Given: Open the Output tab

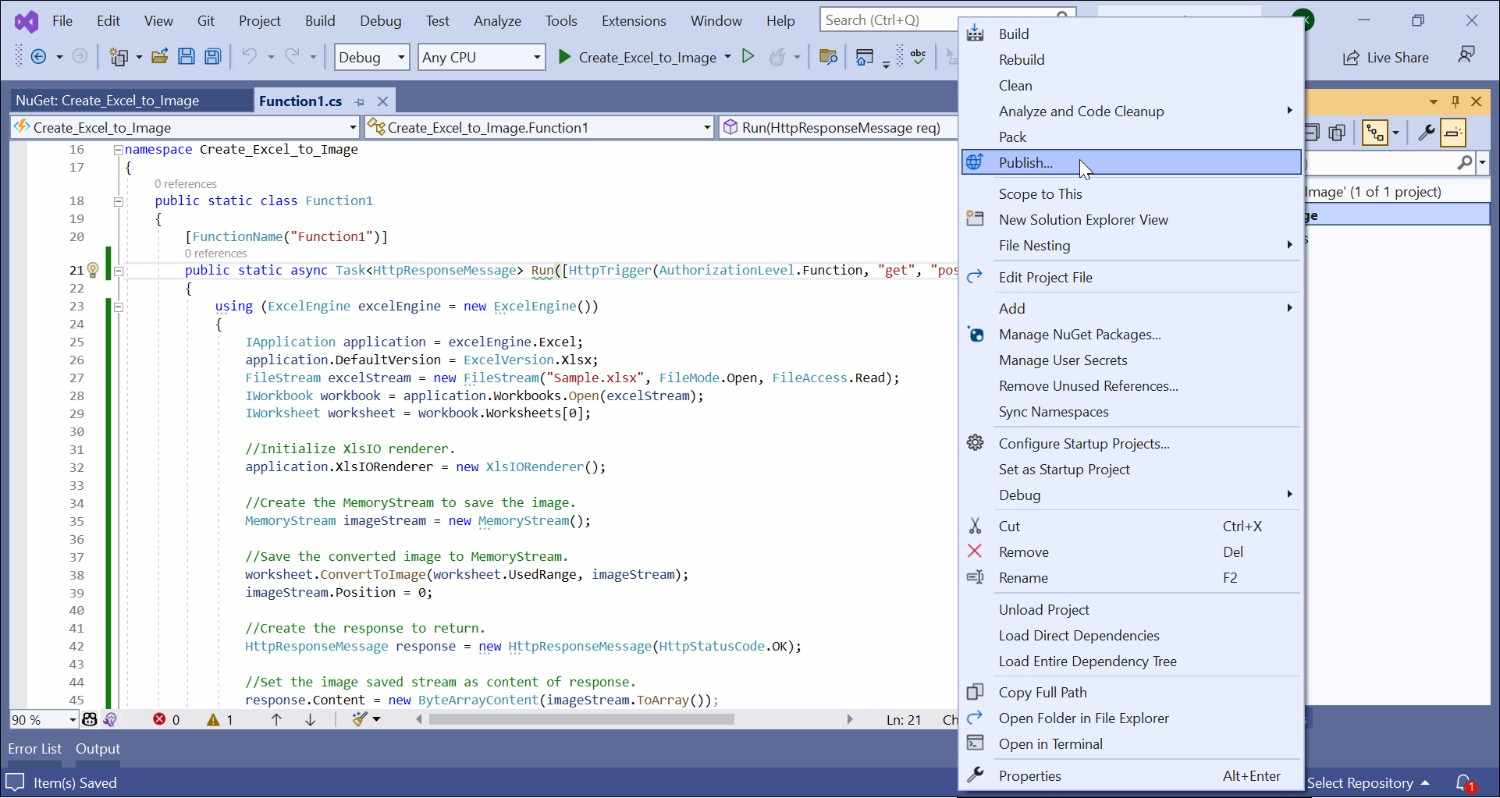Looking at the screenshot, I should 98,748.
